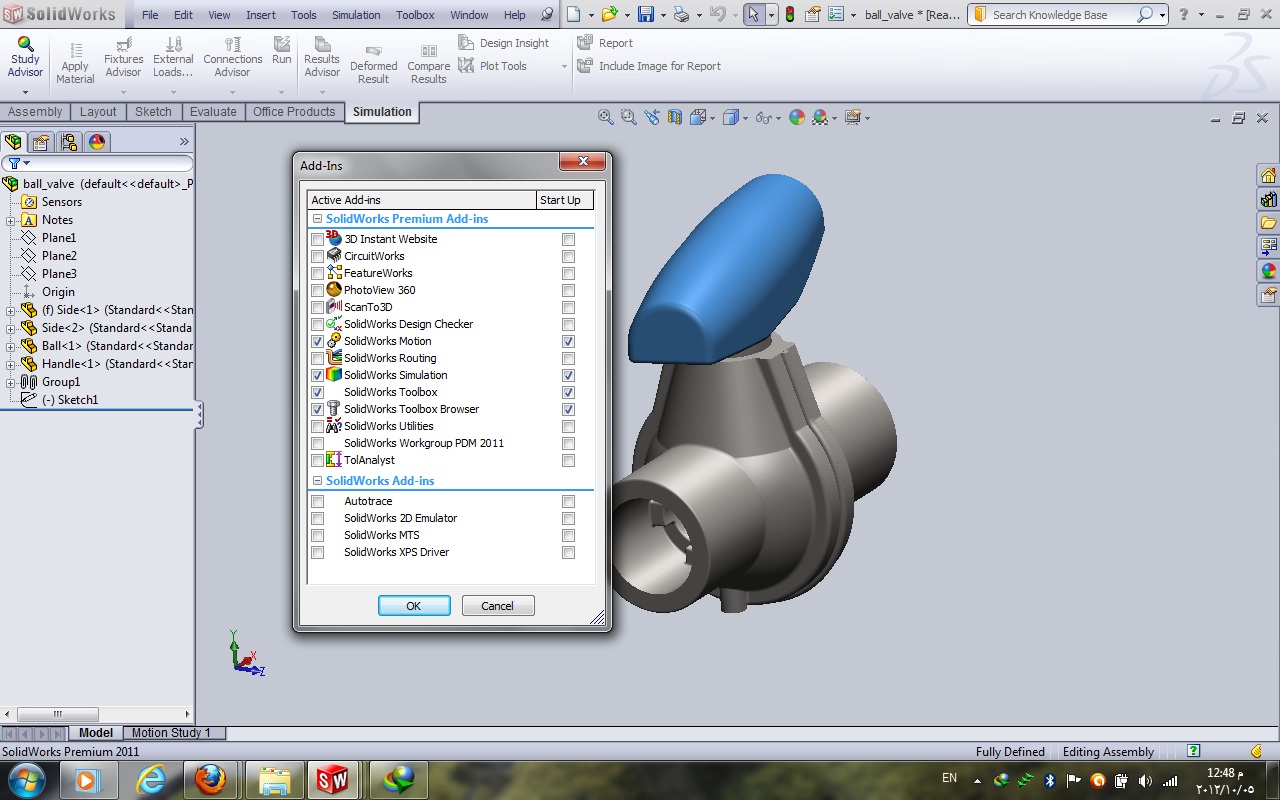Click OK in the Add-Ins dialog

click(414, 606)
